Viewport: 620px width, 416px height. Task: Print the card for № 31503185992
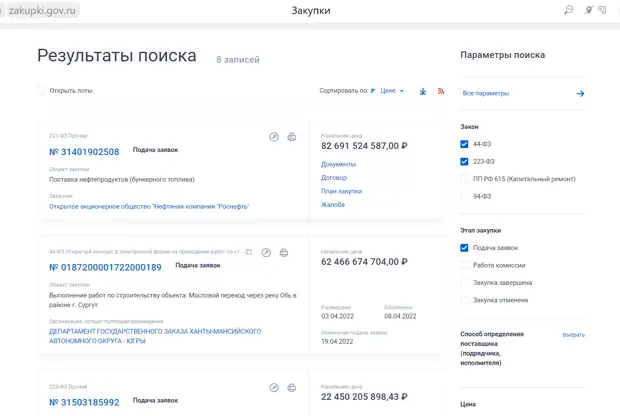point(292,388)
